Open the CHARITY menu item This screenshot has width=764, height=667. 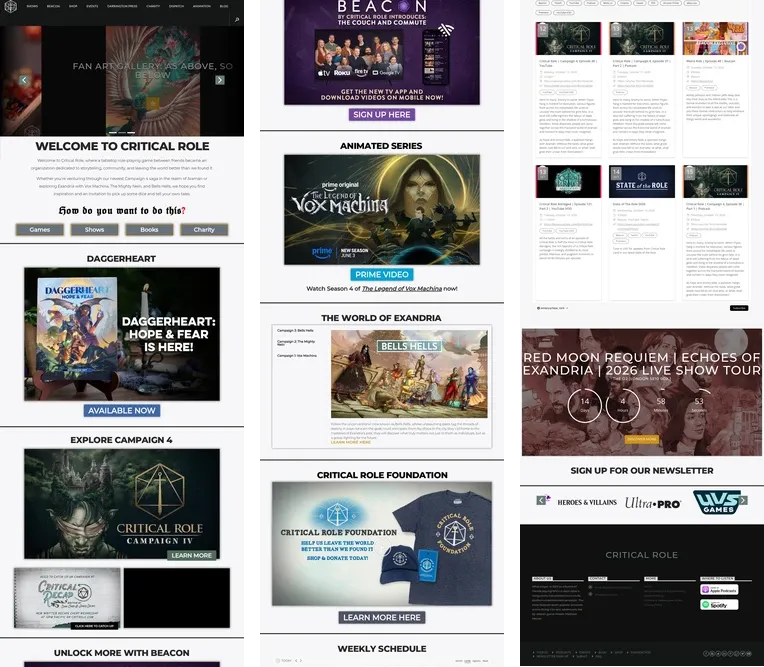(153, 6)
